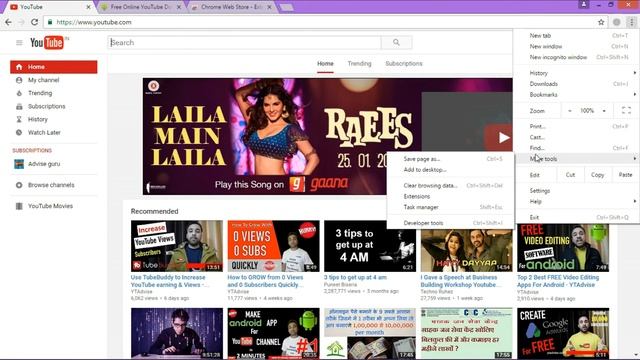This screenshot has height=360, width=640.
Task: Choose New incognito window
Action: 576,57
